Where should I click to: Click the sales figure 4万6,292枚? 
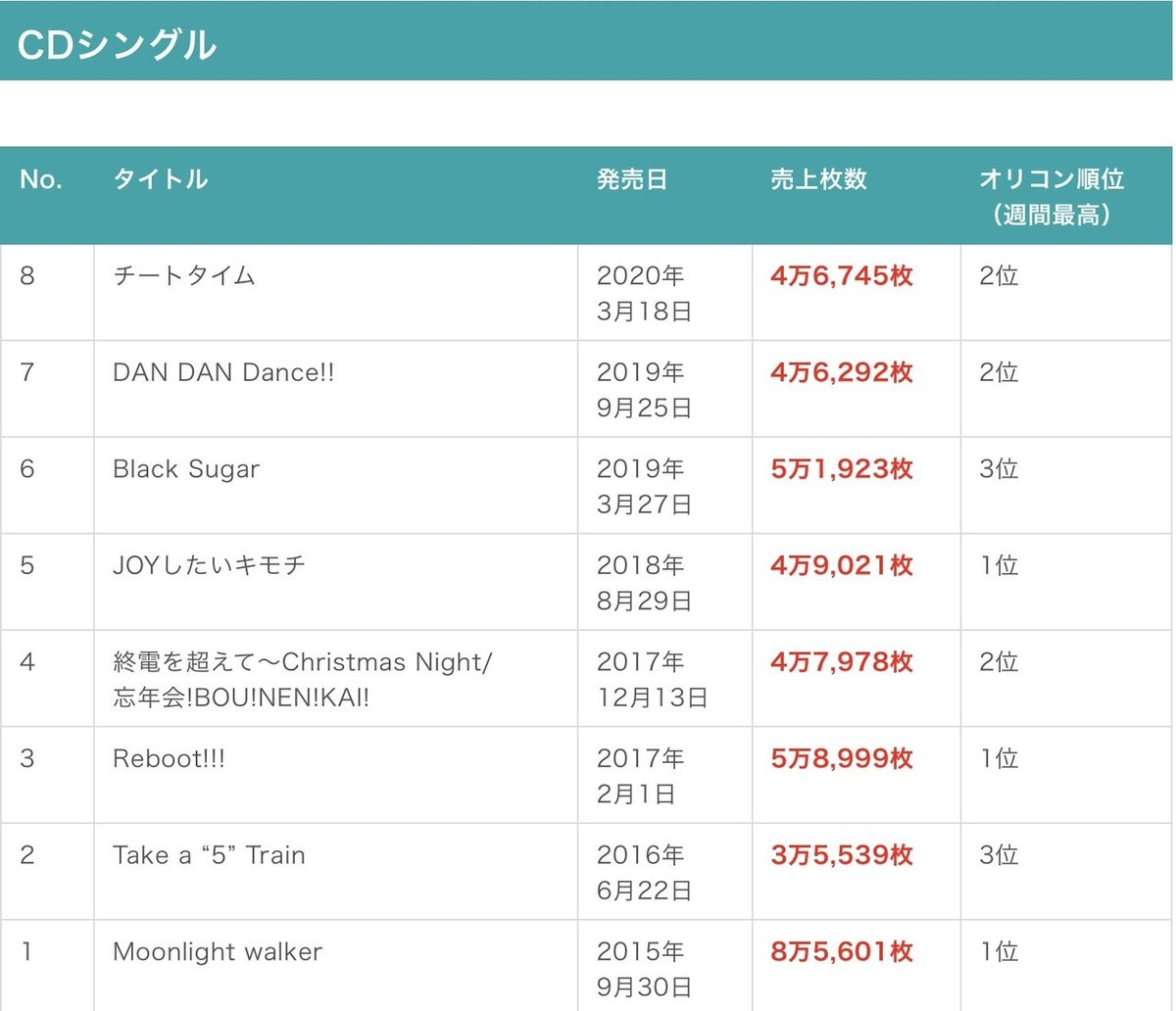842,372
